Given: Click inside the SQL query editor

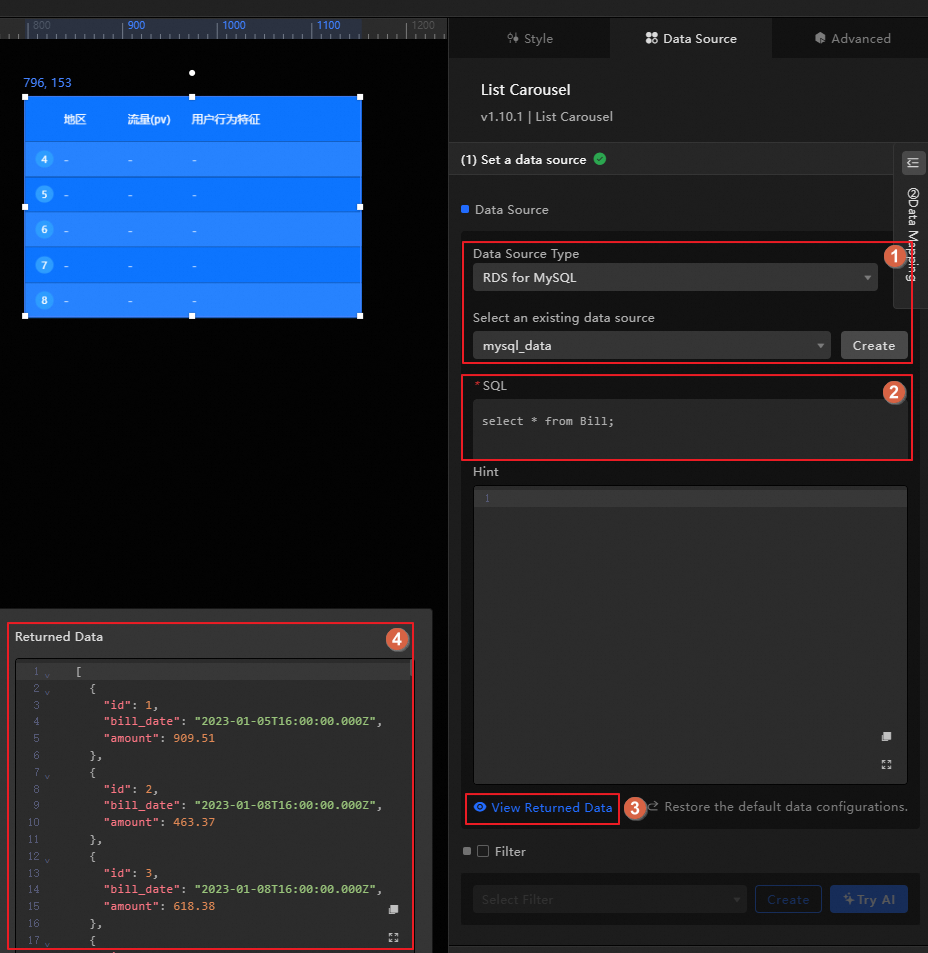Looking at the screenshot, I should (690, 428).
